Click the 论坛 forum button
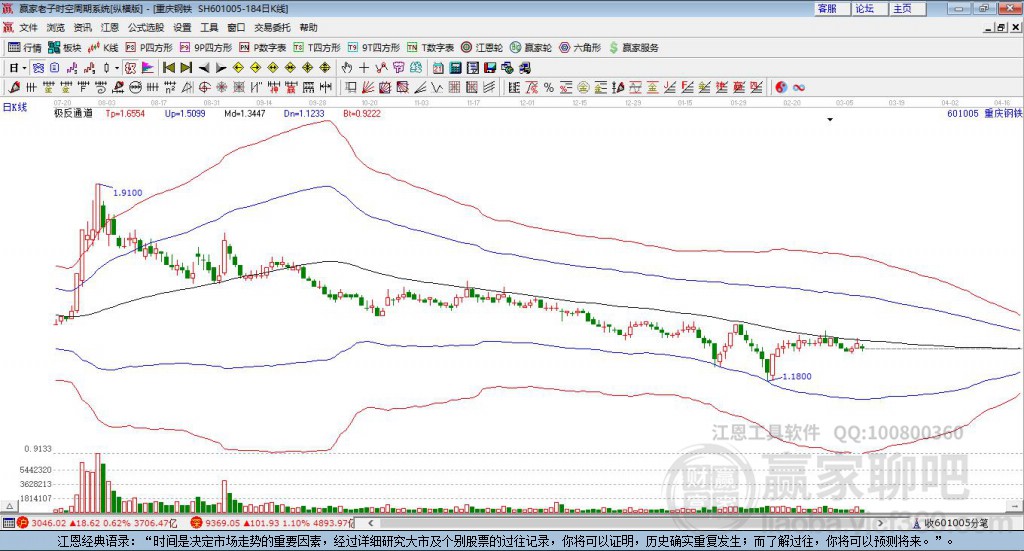Viewport: 1024px width, 551px height. [870, 8]
